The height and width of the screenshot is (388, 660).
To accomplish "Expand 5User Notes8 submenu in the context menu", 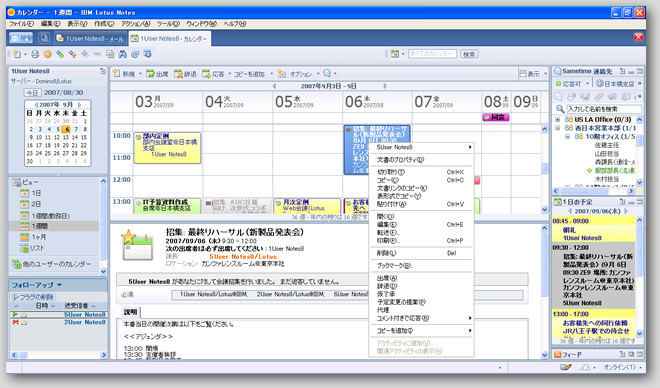I will 421,147.
